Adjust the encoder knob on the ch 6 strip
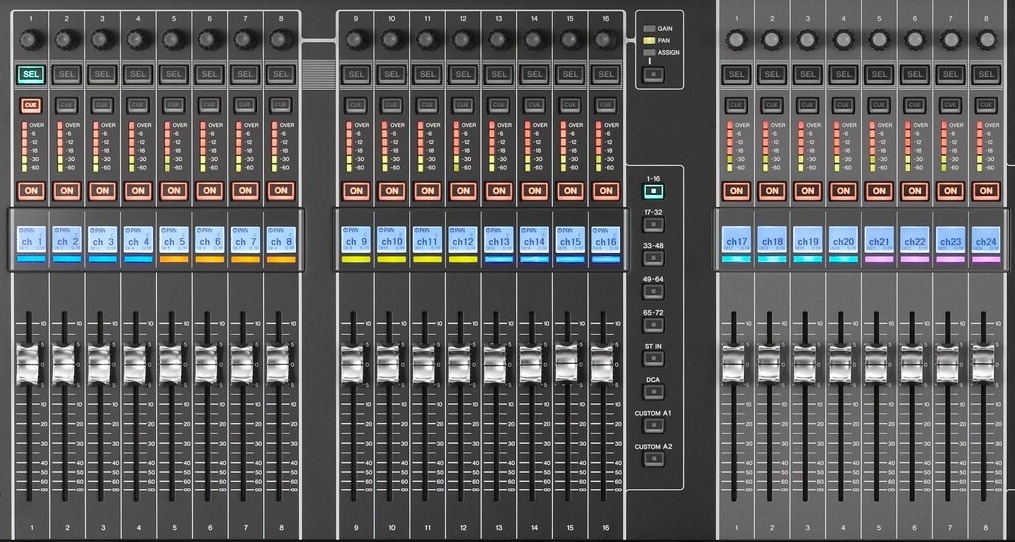 [209, 40]
